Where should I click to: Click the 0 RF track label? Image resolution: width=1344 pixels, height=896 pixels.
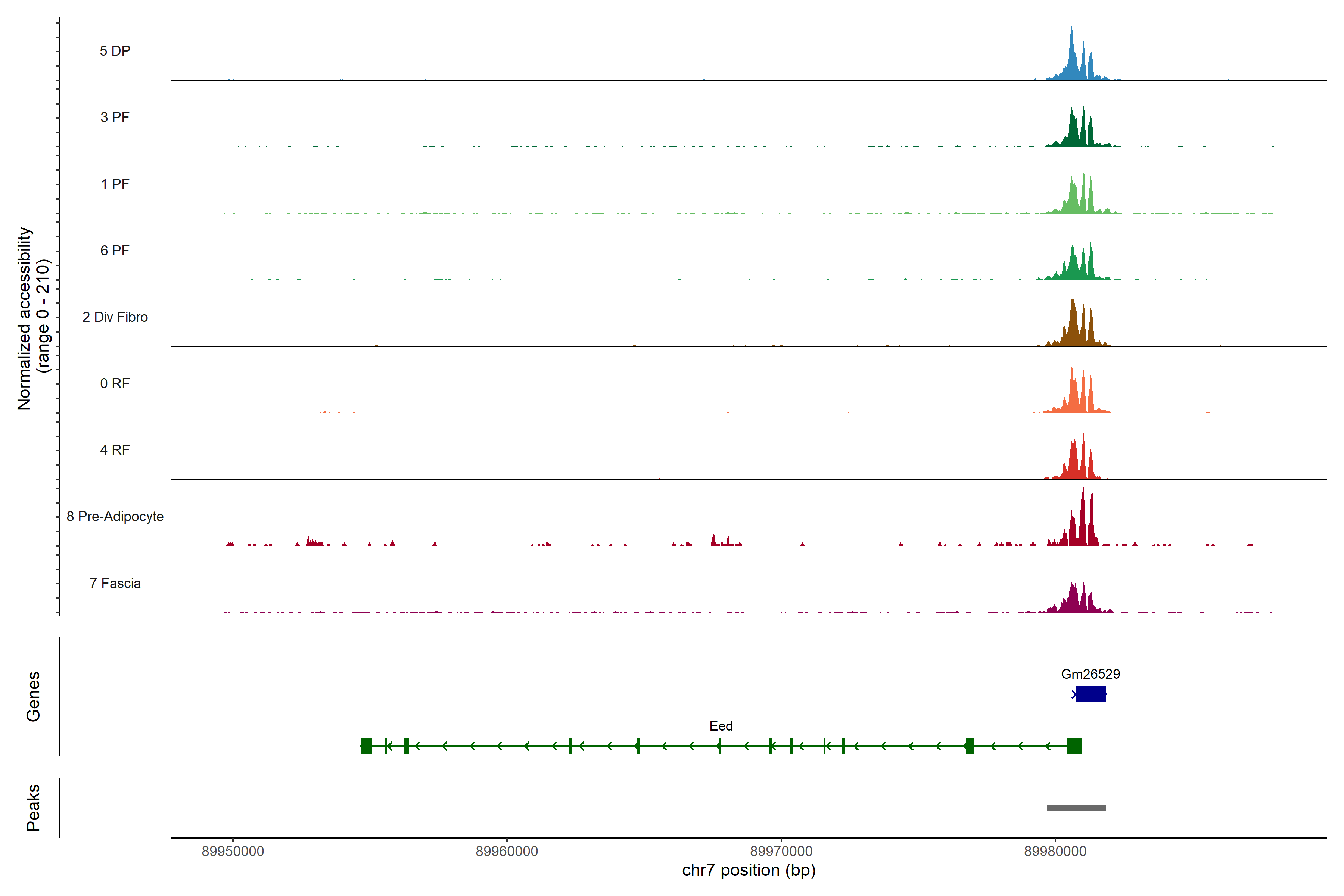pos(115,383)
